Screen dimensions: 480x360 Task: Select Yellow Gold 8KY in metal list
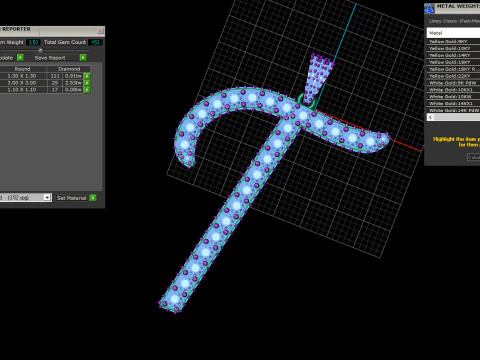(x=453, y=41)
